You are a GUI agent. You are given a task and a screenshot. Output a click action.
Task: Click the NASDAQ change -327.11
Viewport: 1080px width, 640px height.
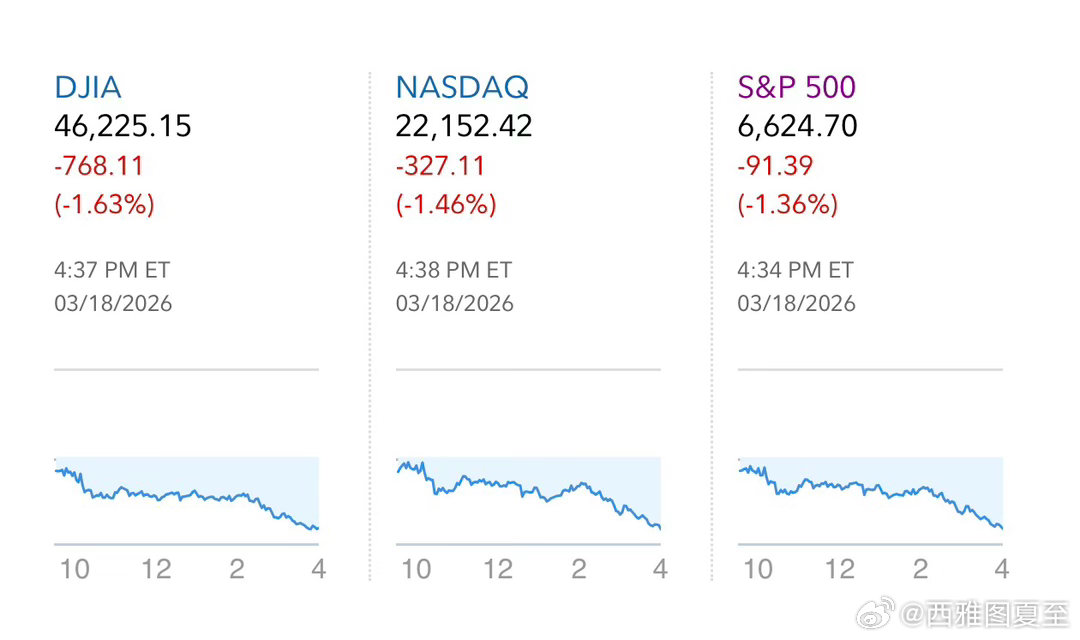(441, 165)
